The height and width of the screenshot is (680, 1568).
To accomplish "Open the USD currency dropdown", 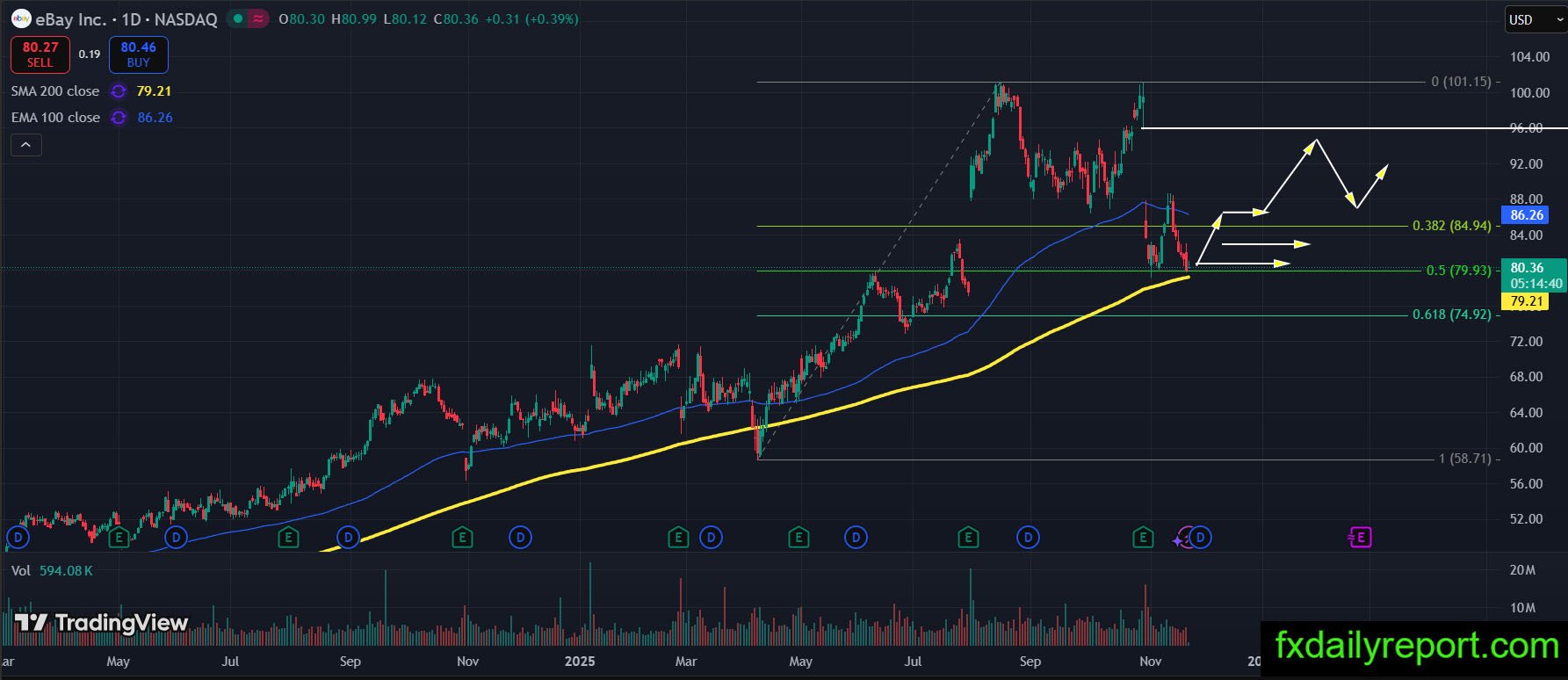I will coord(1535,19).
